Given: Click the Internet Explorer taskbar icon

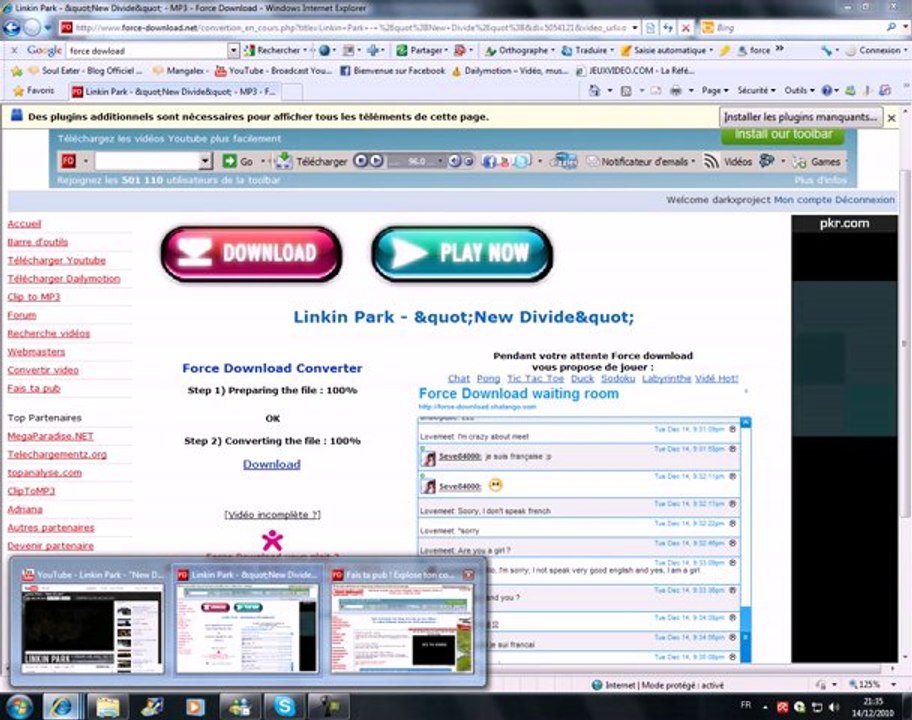Looking at the screenshot, I should click(62, 707).
